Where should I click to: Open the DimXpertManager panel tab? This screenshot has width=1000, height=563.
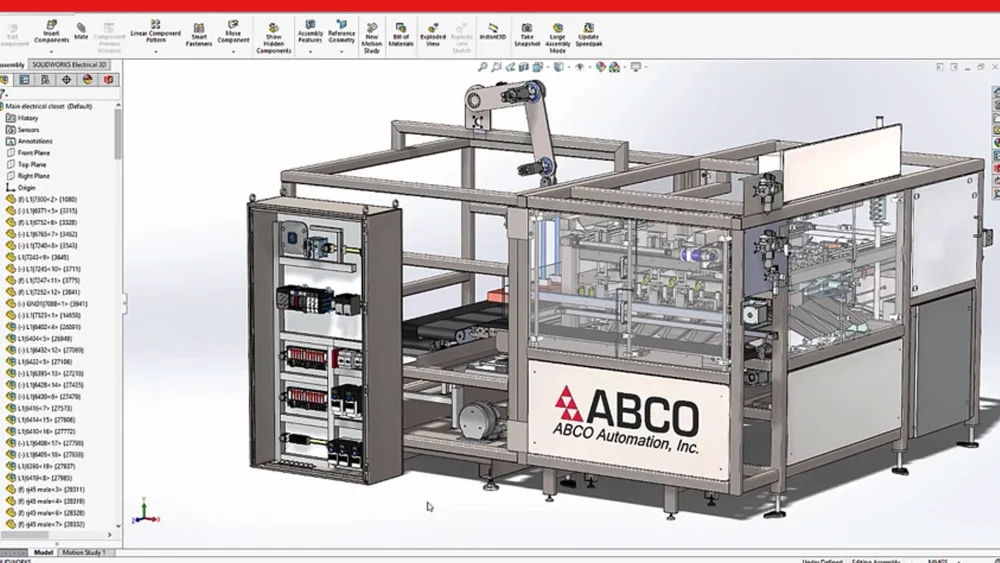point(66,80)
